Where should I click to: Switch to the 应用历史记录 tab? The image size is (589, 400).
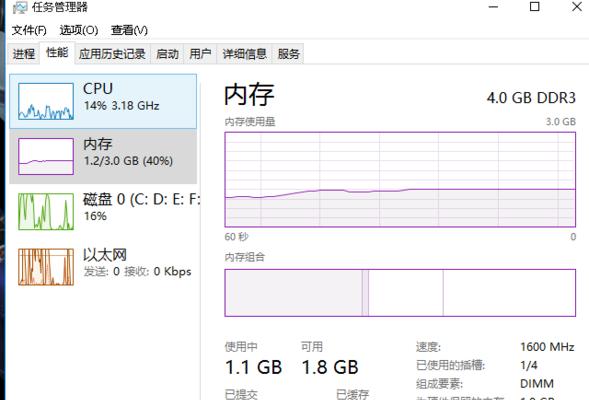click(112, 54)
